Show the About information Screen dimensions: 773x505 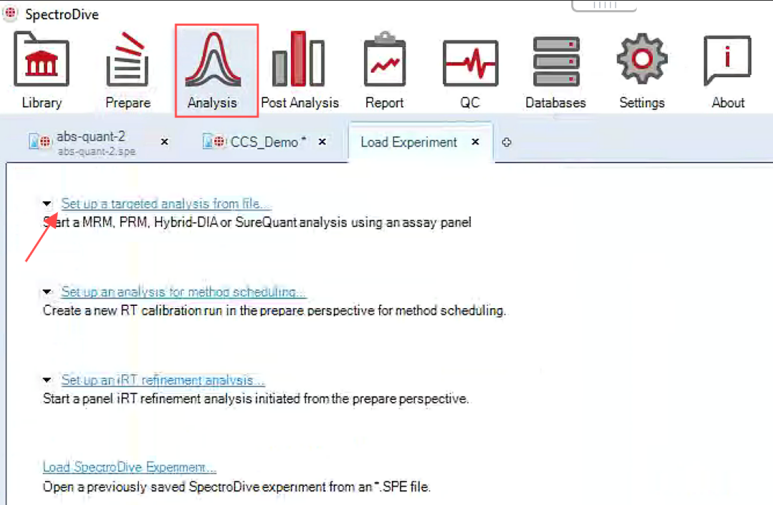click(728, 70)
